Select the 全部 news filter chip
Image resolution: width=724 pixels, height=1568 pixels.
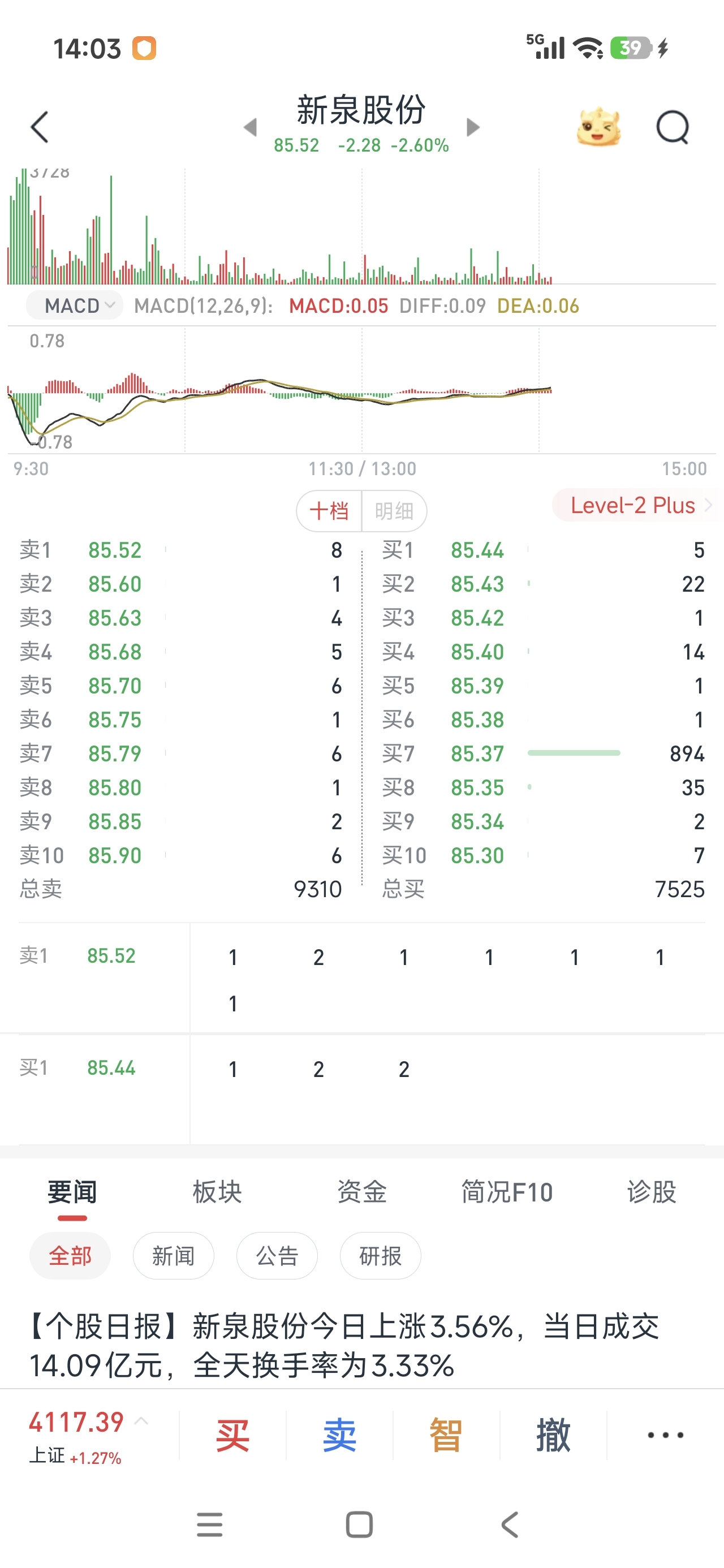70,1256
